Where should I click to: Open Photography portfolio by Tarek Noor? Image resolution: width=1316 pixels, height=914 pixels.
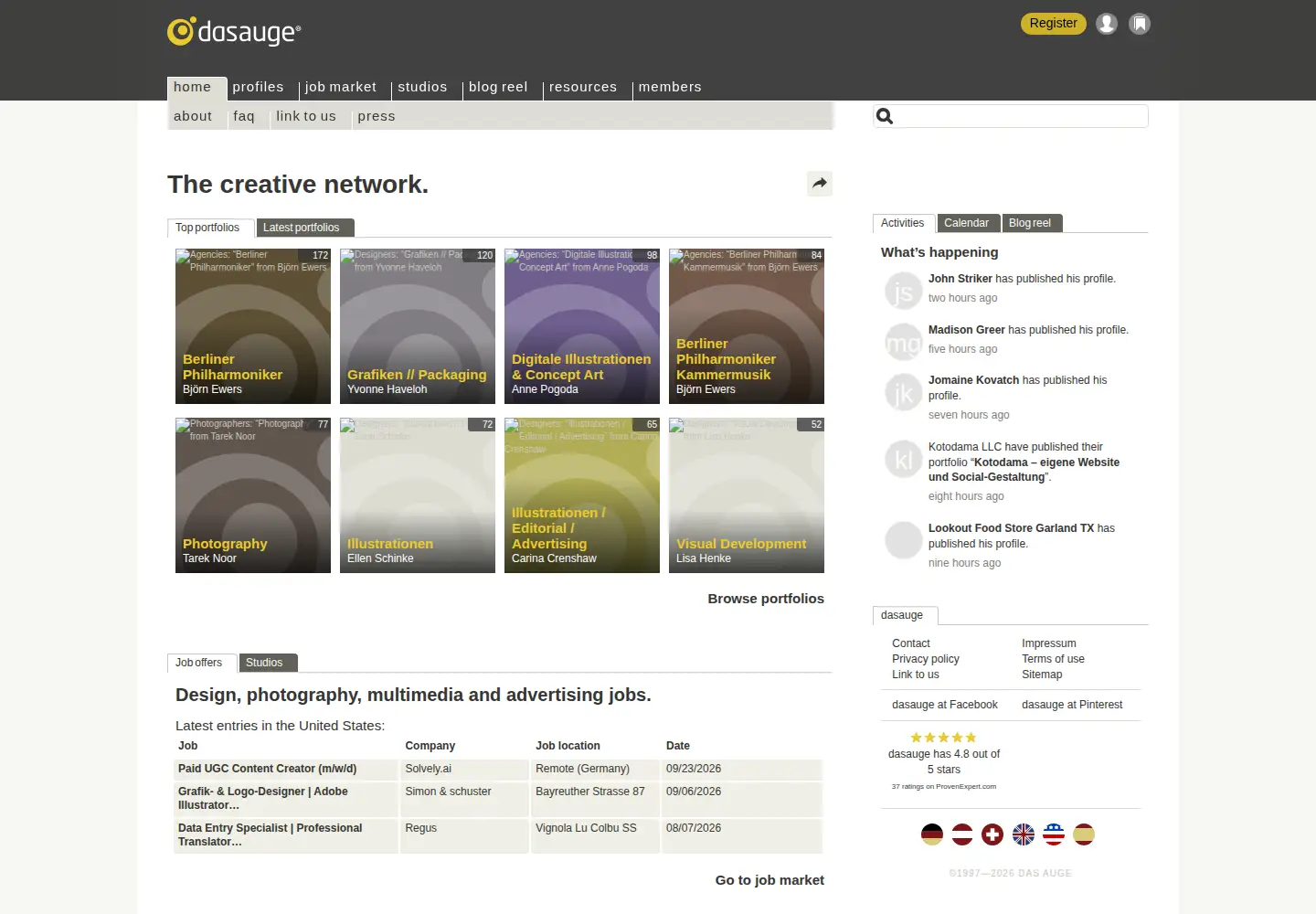(253, 495)
